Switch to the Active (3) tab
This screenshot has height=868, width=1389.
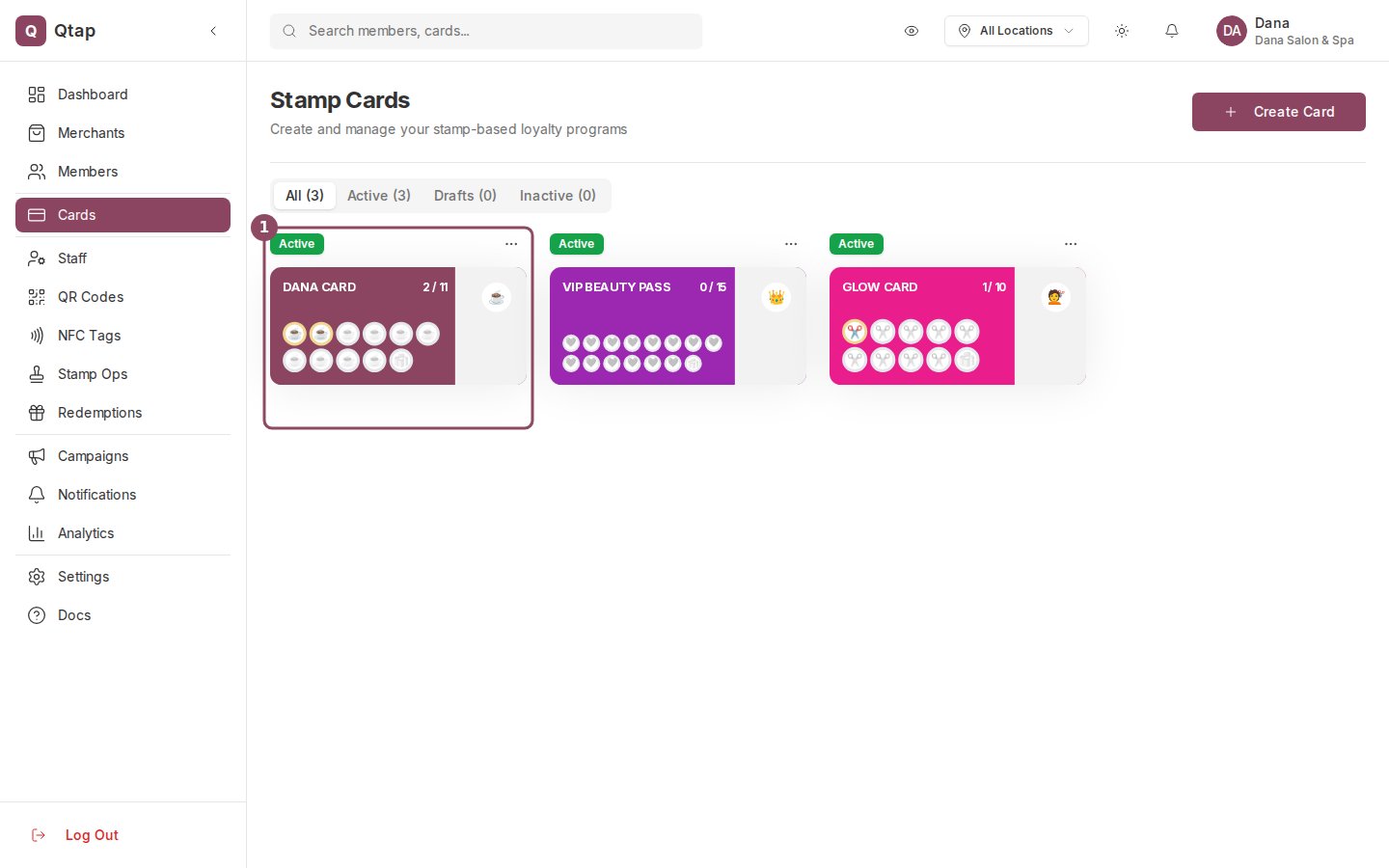379,196
